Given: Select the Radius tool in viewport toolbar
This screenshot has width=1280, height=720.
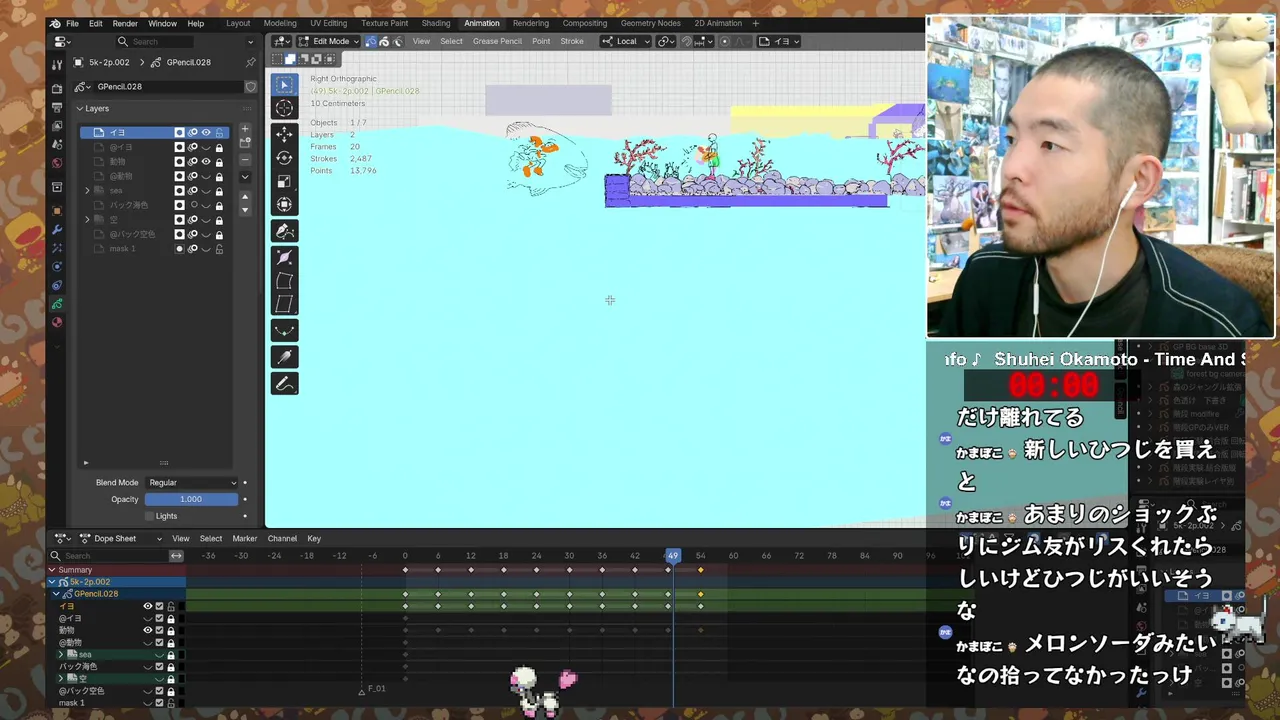Looking at the screenshot, I should [x=284, y=257].
